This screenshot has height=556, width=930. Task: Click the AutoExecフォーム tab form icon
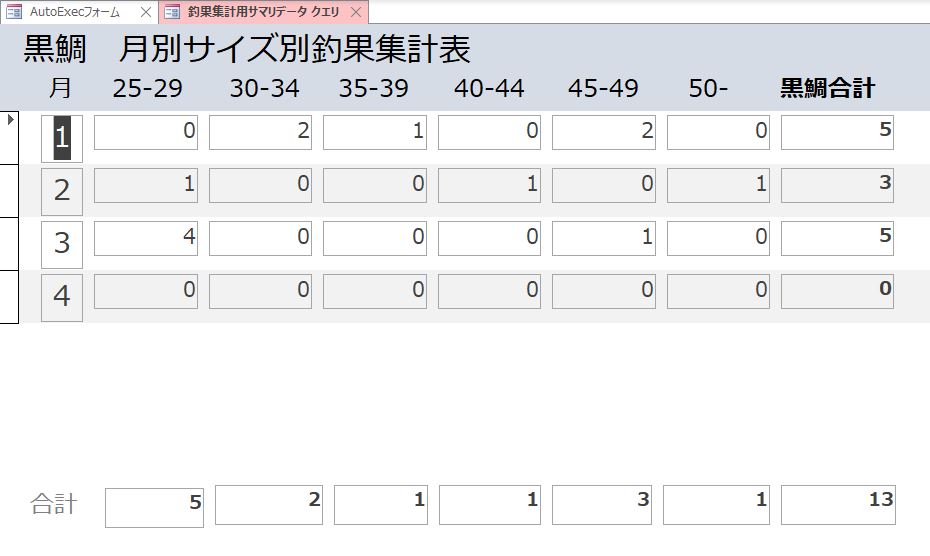tap(14, 11)
